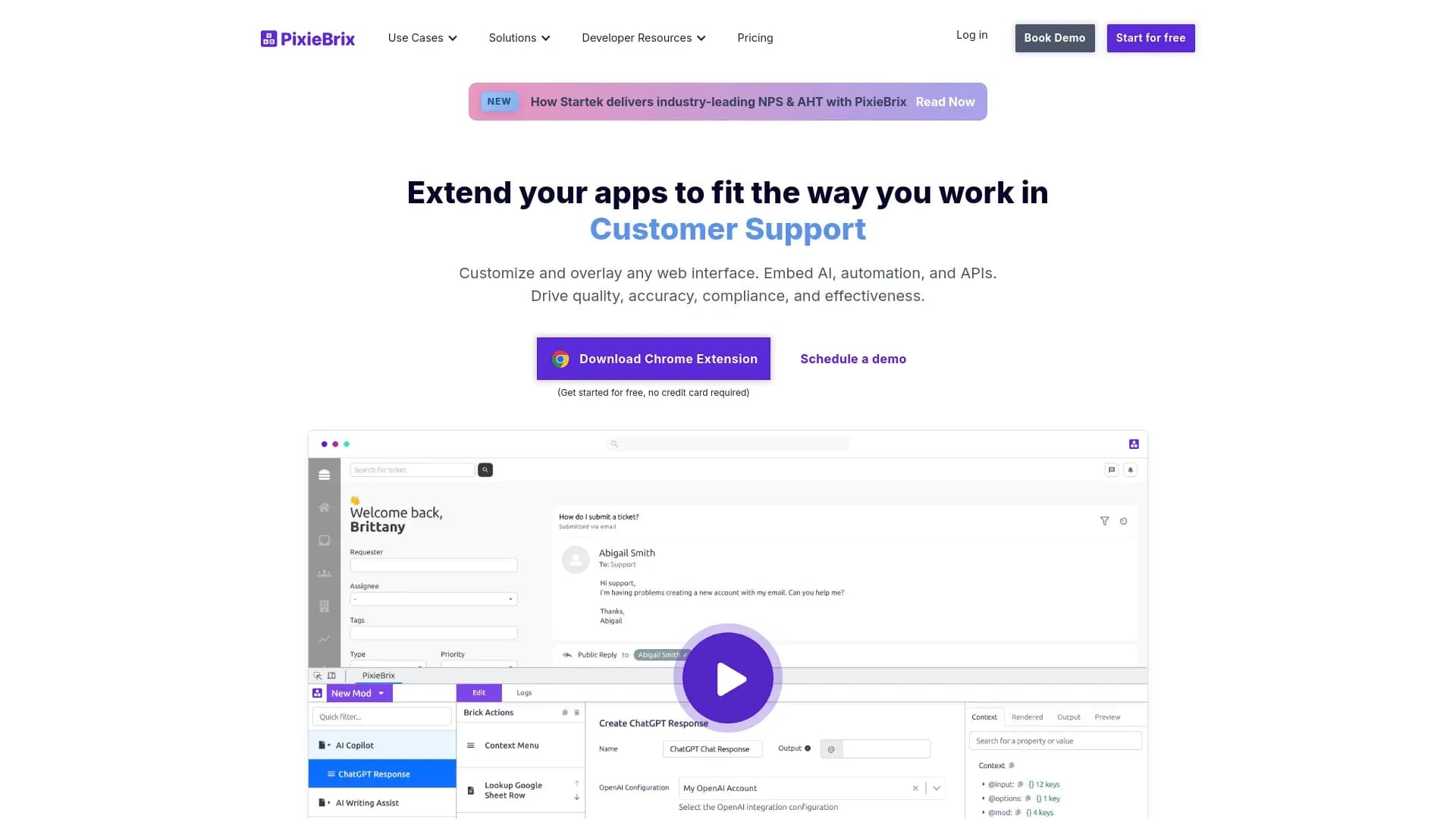The width and height of the screenshot is (1456, 819).
Task: Click the inbox icon in the sidebar
Action: coord(325,541)
